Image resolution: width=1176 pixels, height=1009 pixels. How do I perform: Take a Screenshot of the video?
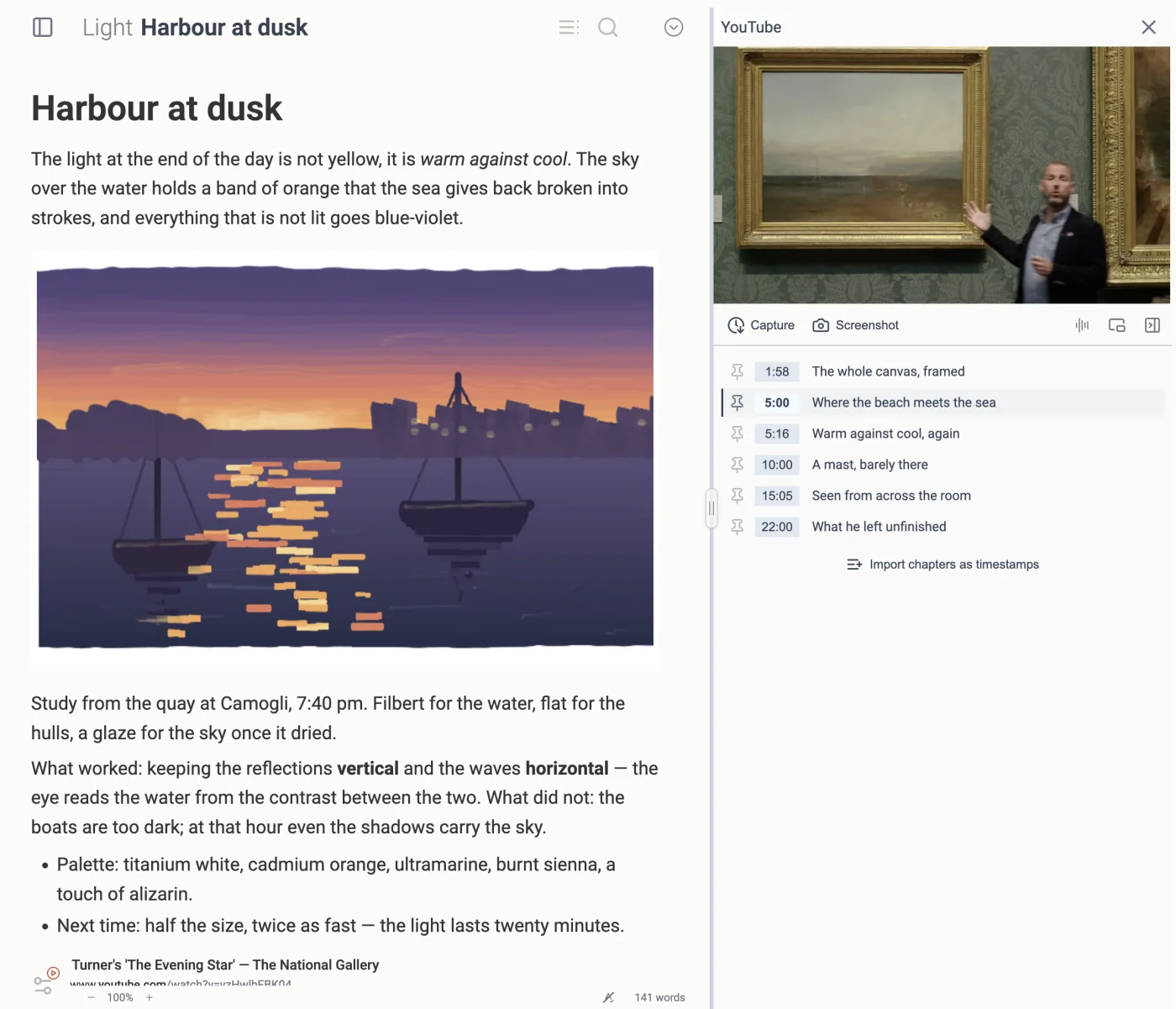pos(855,325)
